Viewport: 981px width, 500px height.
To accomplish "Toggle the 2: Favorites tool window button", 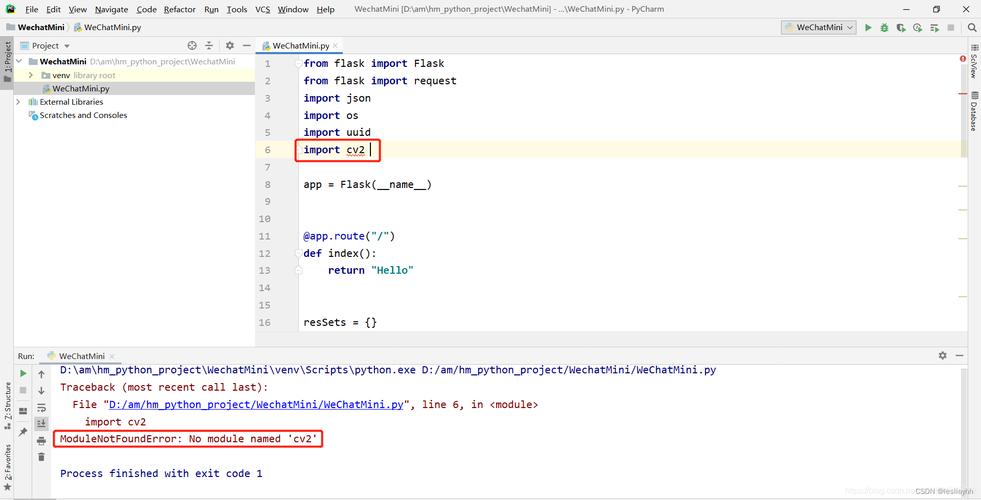I will (x=8, y=467).
